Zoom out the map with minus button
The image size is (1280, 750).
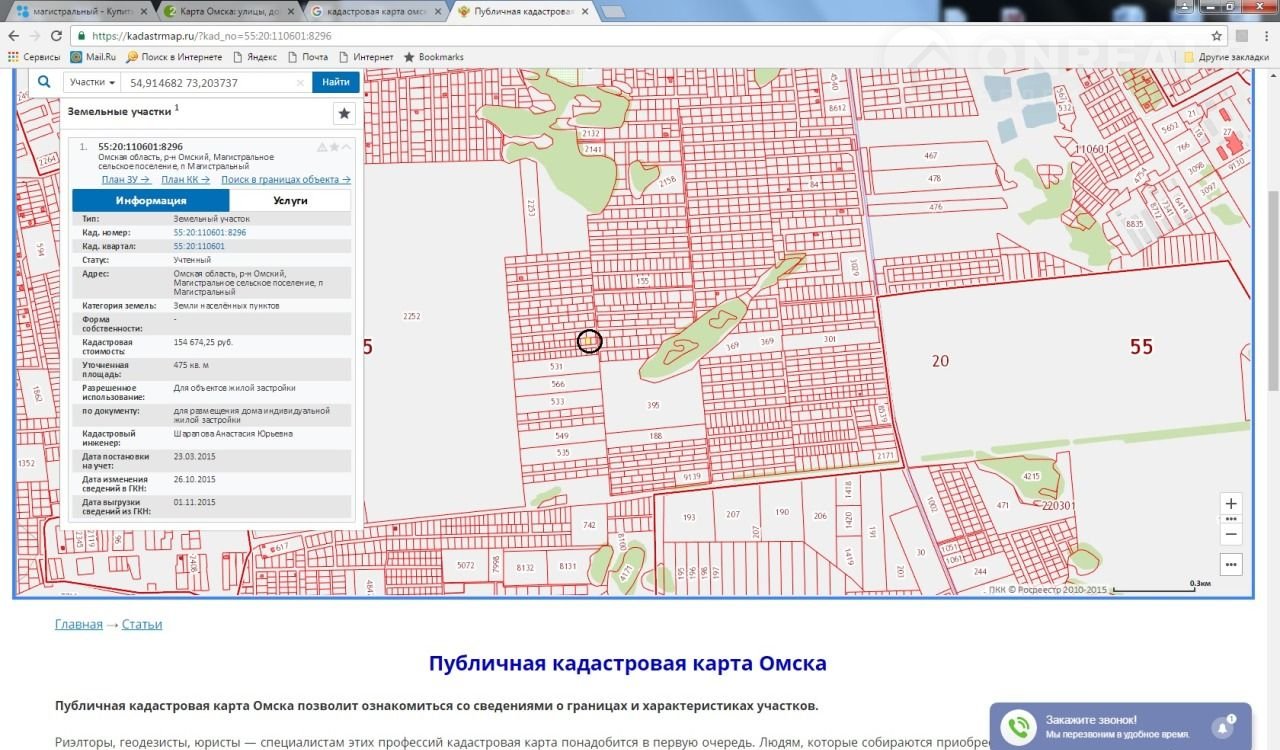[1231, 534]
